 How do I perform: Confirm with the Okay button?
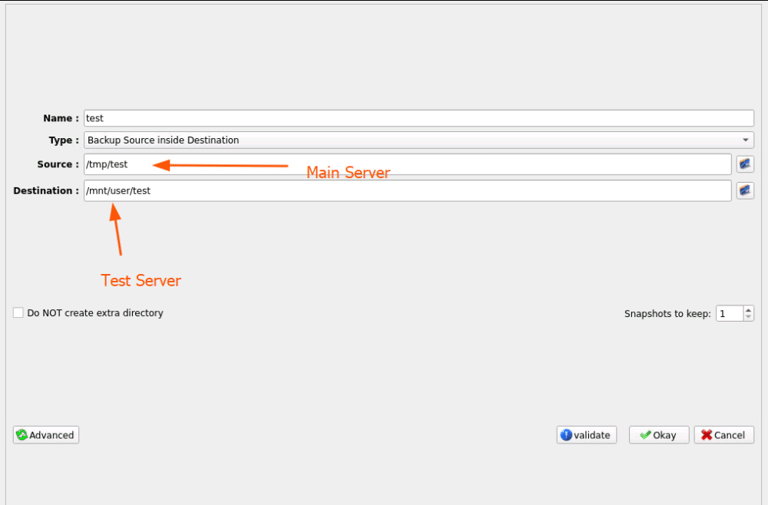(659, 435)
